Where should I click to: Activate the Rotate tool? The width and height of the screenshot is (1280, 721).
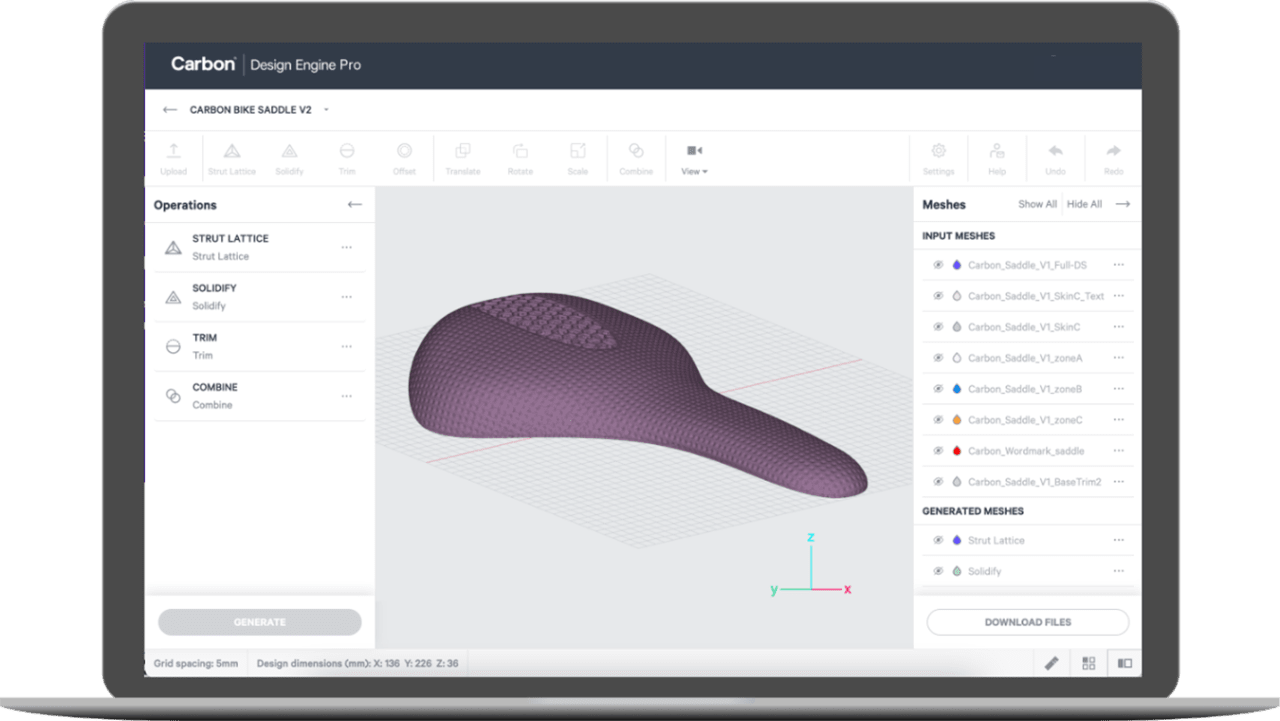tap(520, 158)
